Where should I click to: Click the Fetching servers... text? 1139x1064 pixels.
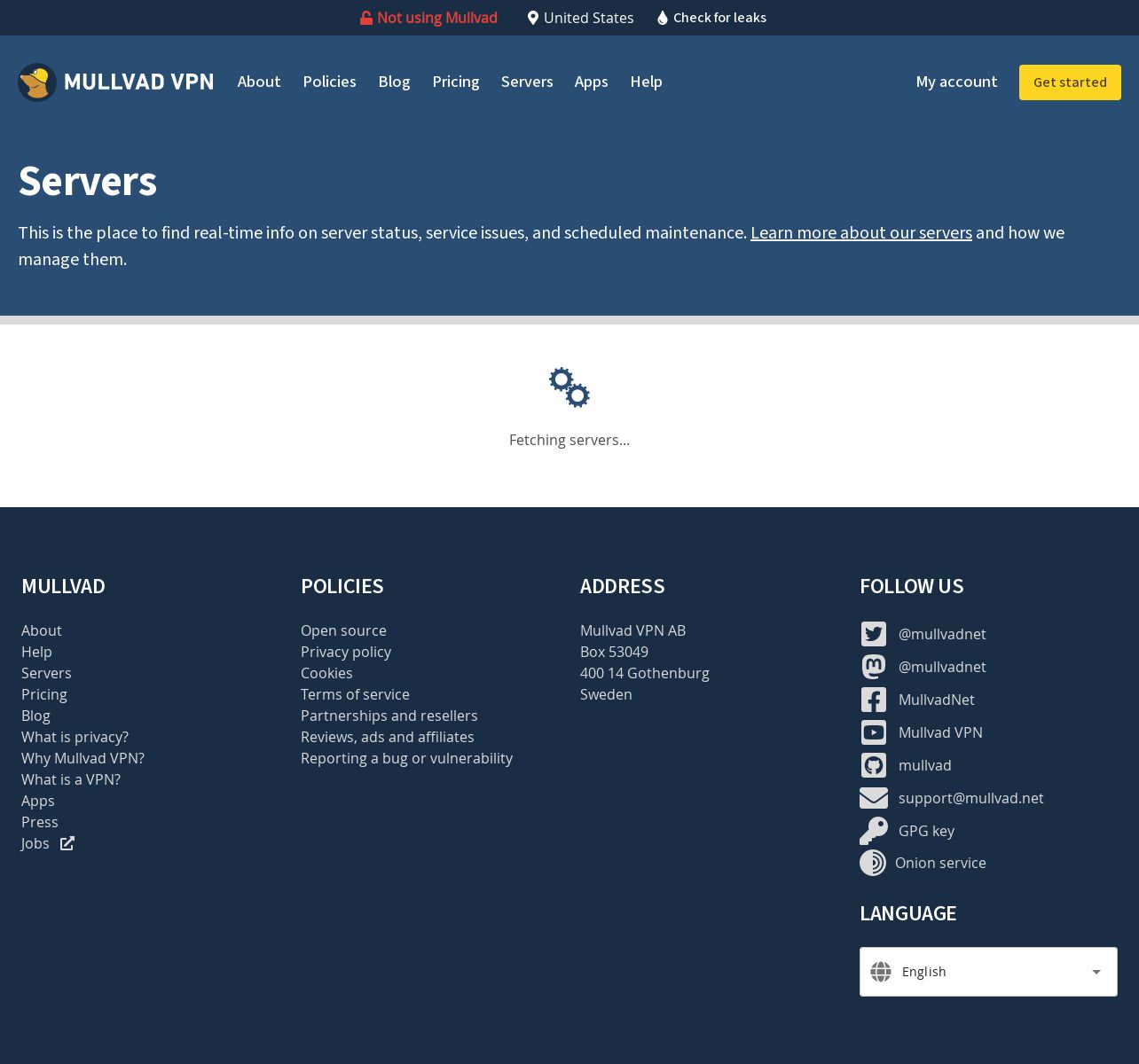569,440
